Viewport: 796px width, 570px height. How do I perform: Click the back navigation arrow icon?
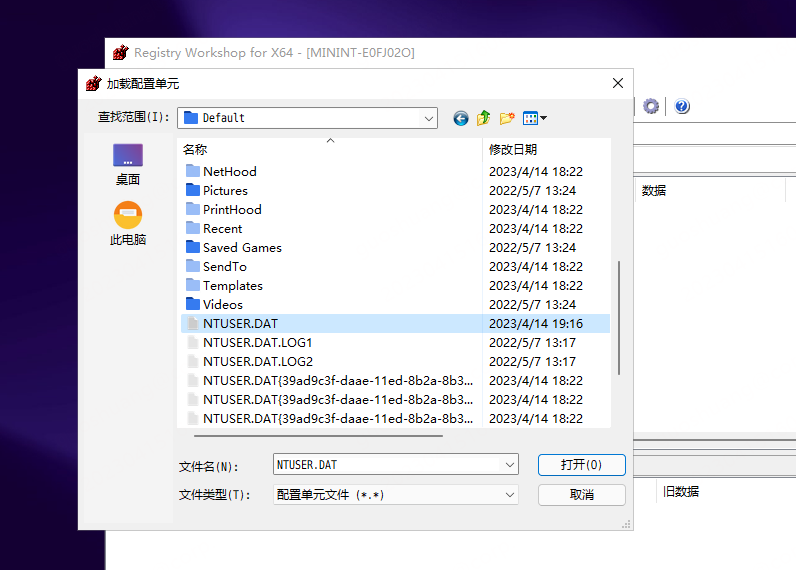[x=460, y=118]
